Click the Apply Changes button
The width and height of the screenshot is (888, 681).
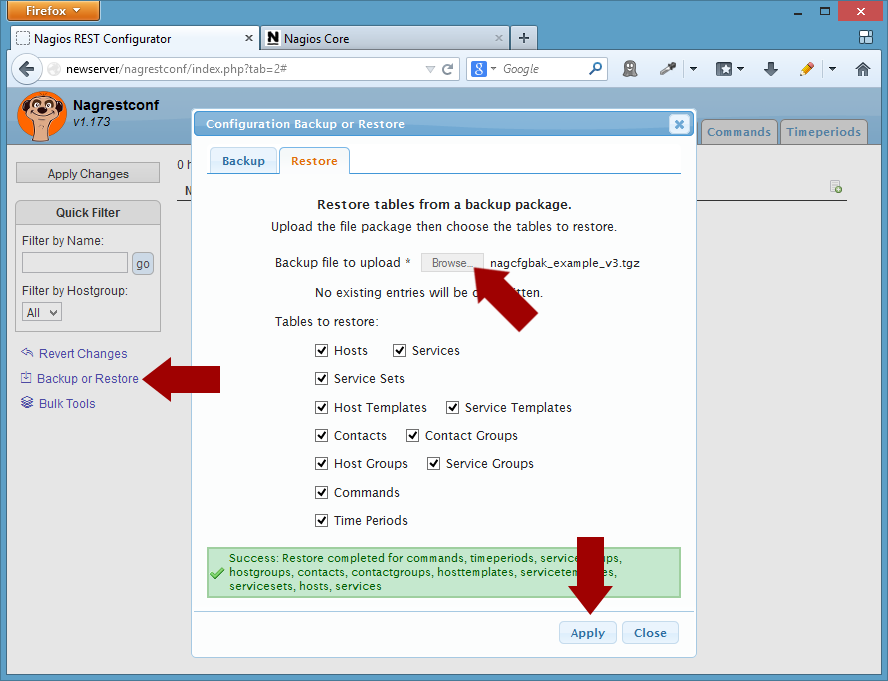tap(88, 173)
